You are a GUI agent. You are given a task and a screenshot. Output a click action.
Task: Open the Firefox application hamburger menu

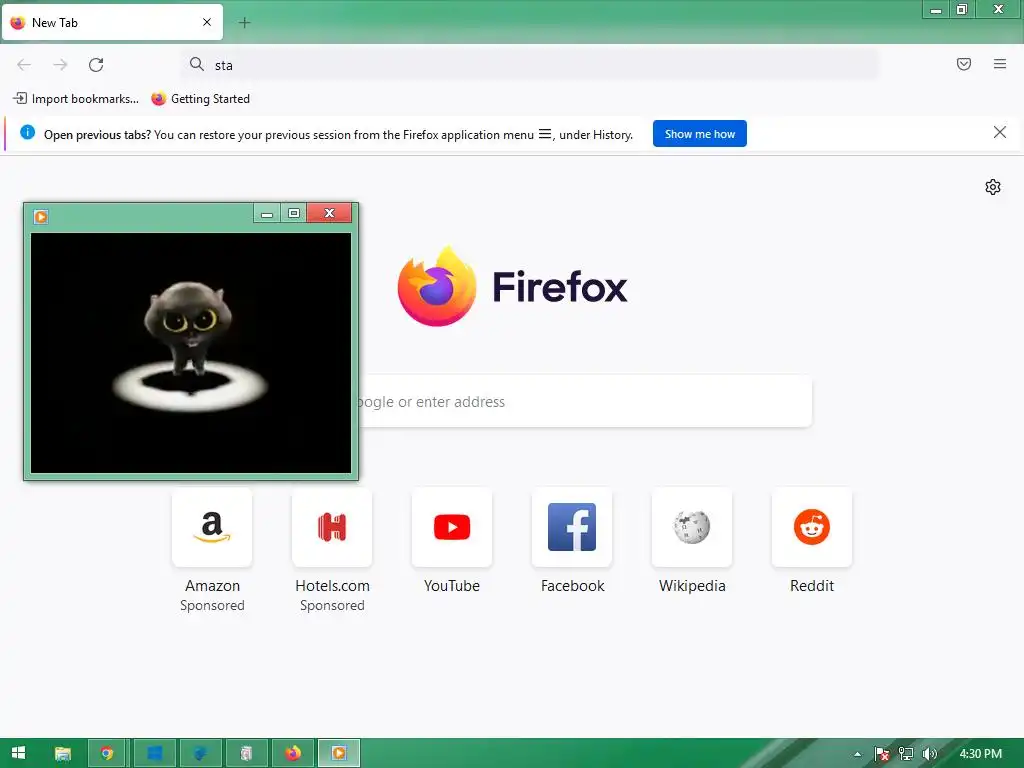point(999,64)
